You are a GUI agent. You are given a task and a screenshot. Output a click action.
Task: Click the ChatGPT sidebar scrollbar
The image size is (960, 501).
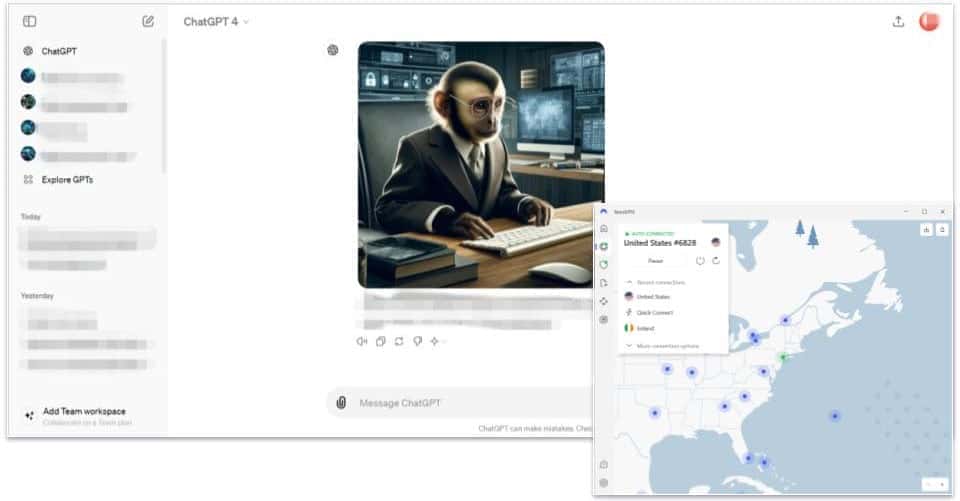point(164,105)
